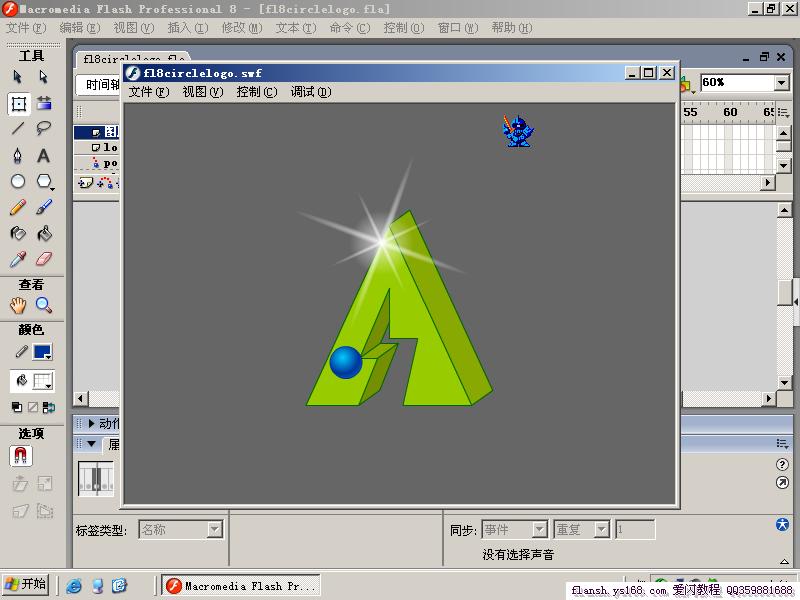Screen dimensions: 800x600
Task: Select the Ink Bottle tool
Action: (18, 234)
